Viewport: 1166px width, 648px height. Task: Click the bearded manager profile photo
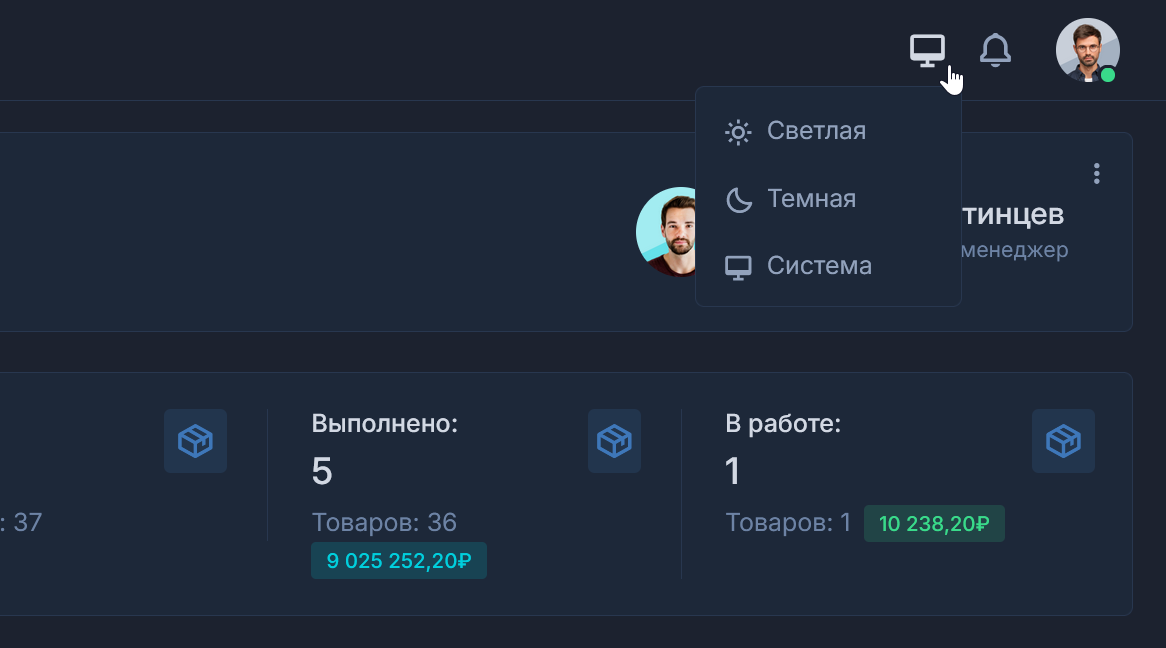point(668,231)
